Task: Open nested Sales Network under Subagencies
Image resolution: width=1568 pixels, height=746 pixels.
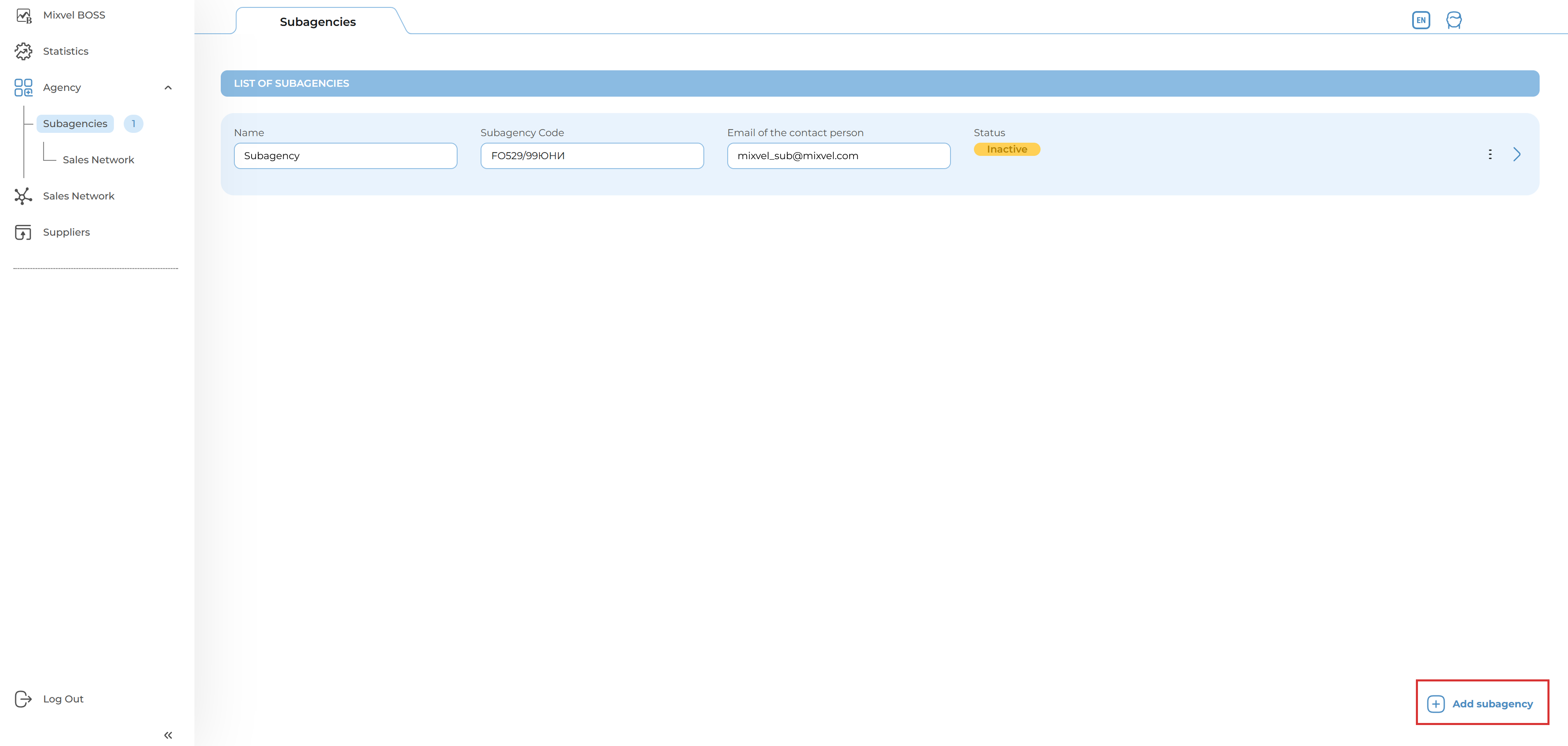Action: coord(98,160)
